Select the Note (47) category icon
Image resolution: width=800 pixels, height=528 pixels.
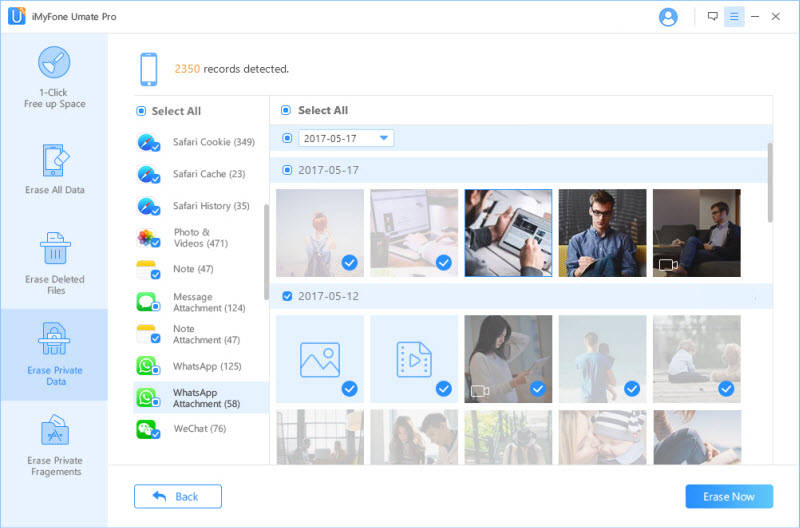(x=148, y=269)
